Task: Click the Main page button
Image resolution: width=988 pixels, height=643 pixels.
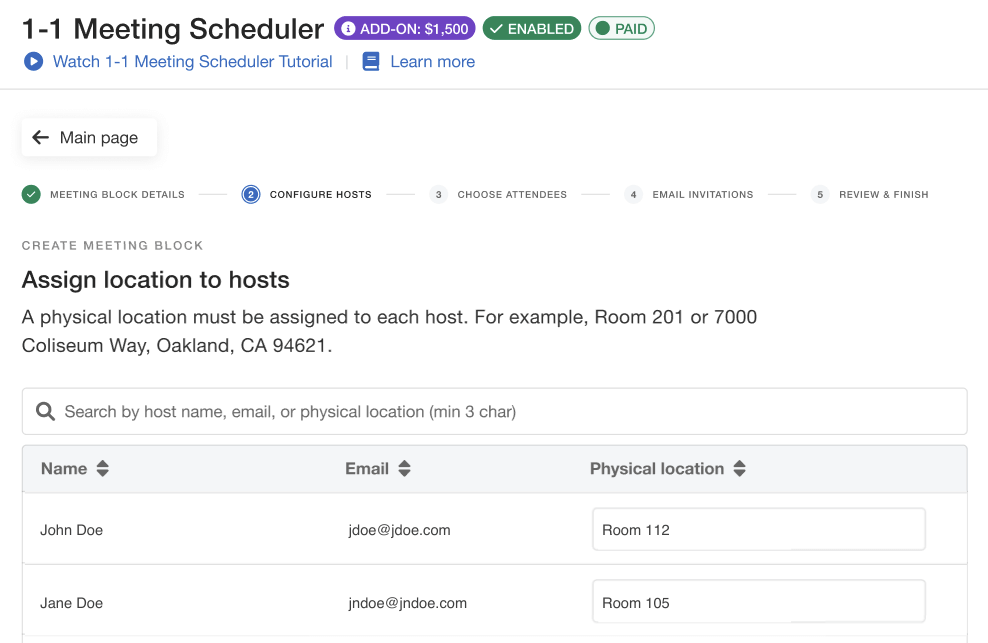Action: tap(88, 137)
